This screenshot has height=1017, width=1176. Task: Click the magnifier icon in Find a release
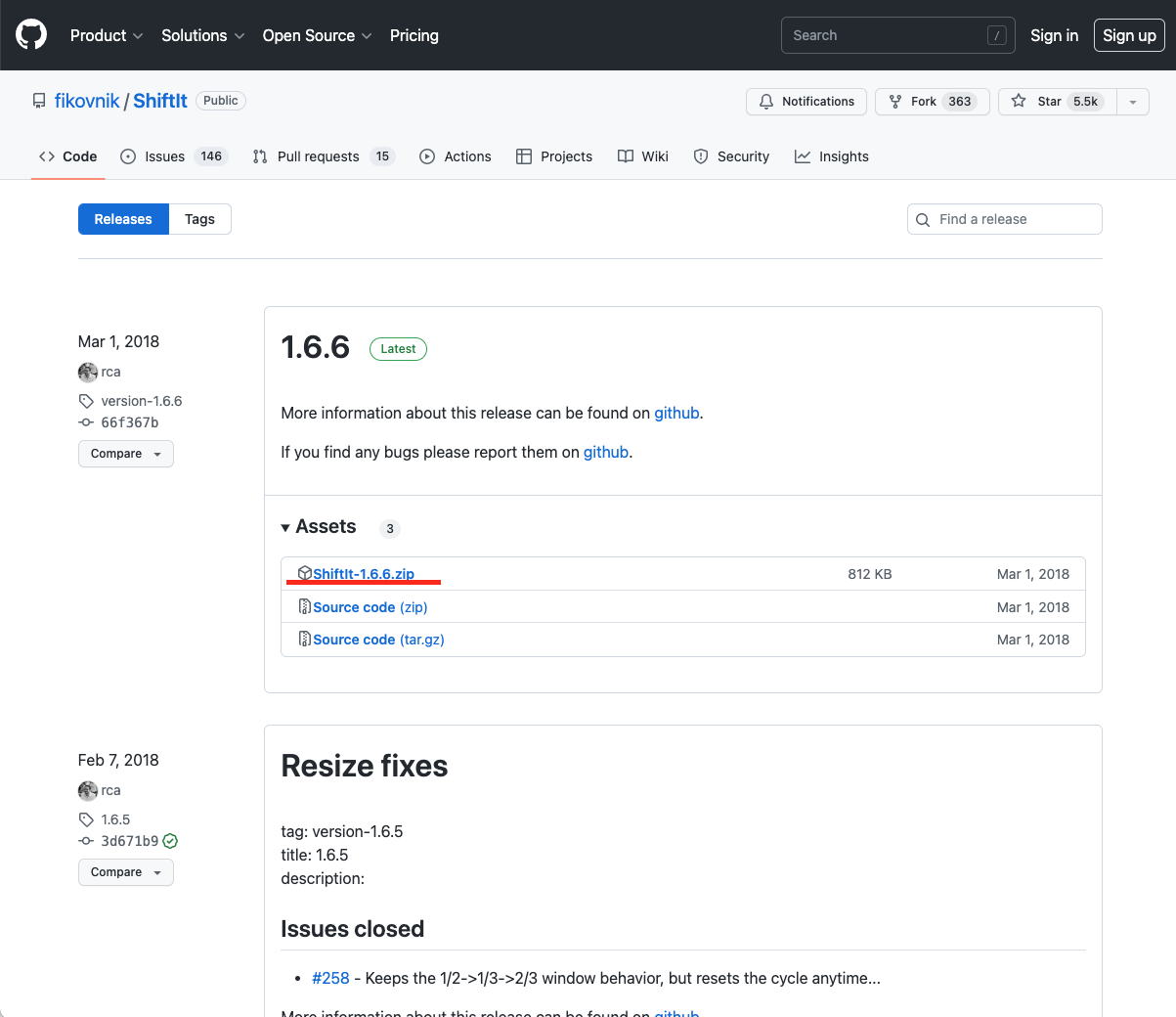point(923,220)
